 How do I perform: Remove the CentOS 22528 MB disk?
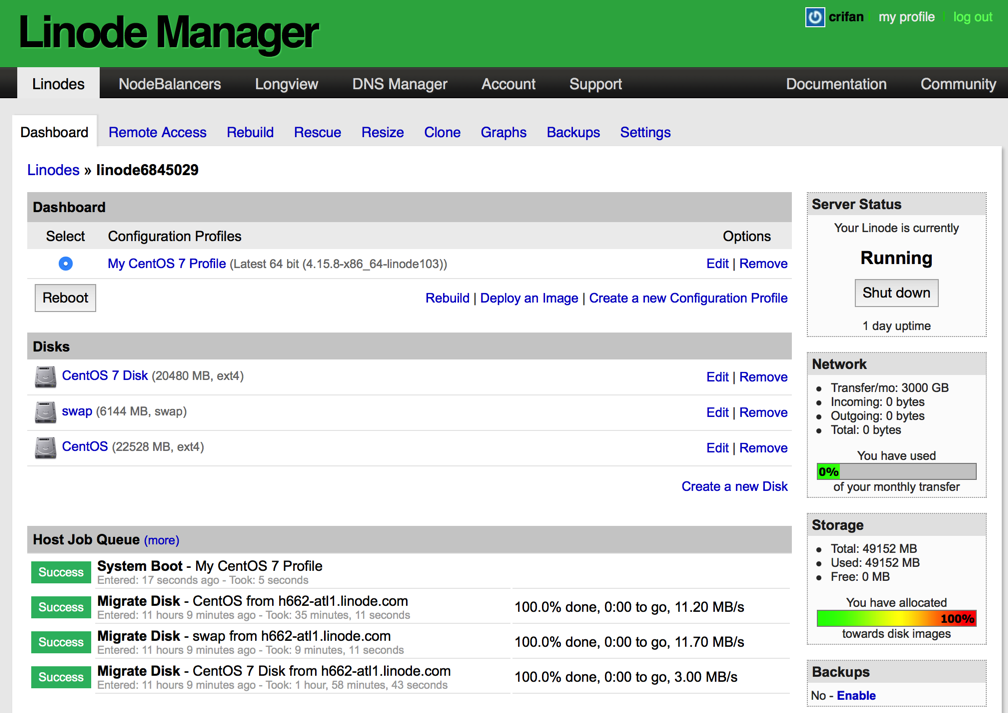763,447
